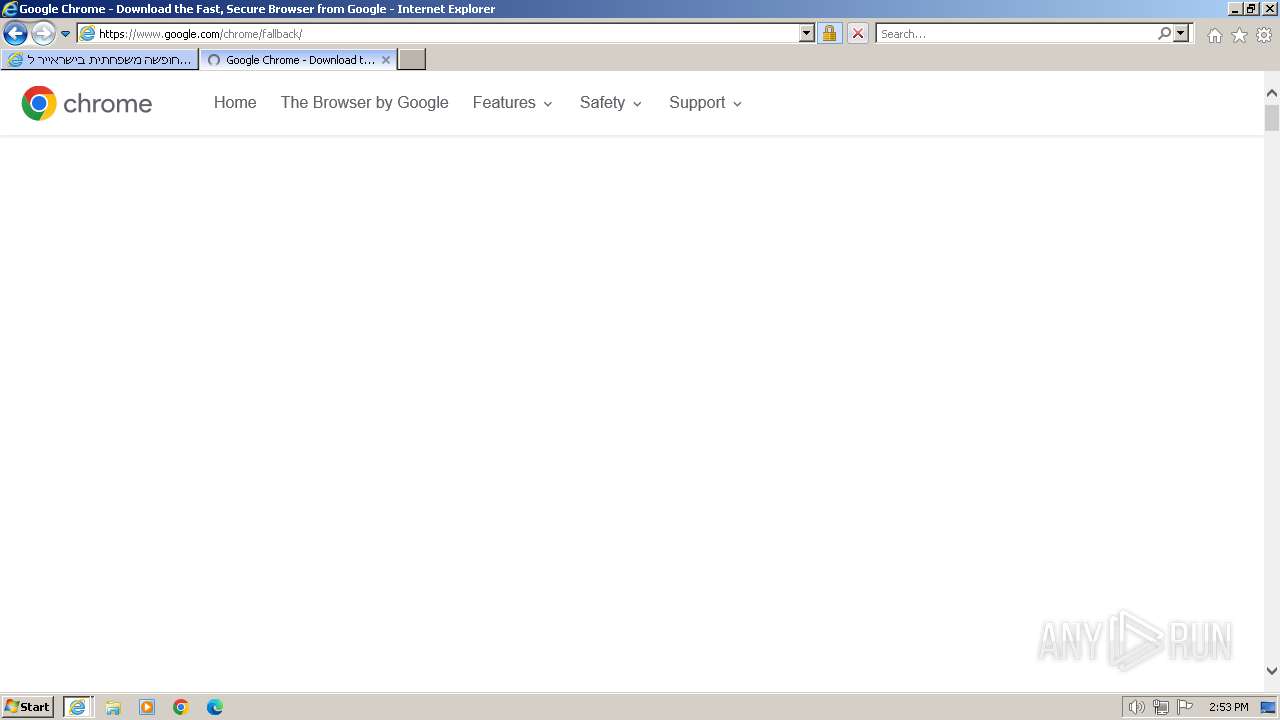Open Favorites star icon
The height and width of the screenshot is (720, 1280).
(1239, 35)
